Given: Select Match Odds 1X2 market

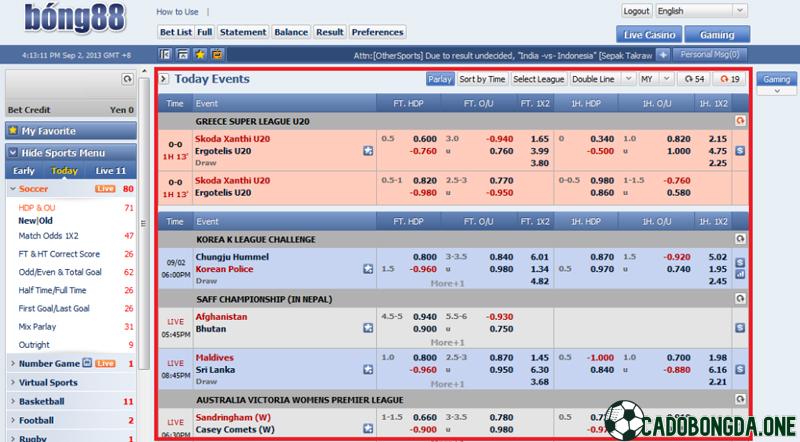Looking at the screenshot, I should [x=48, y=236].
